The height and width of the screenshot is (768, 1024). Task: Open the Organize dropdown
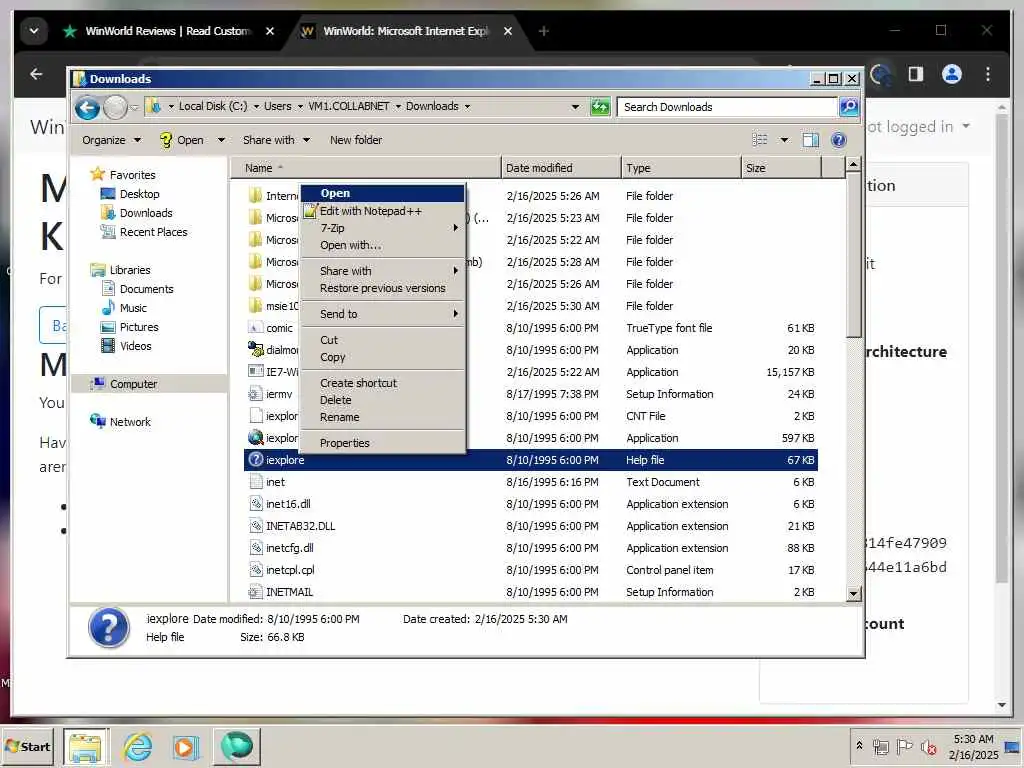111,140
